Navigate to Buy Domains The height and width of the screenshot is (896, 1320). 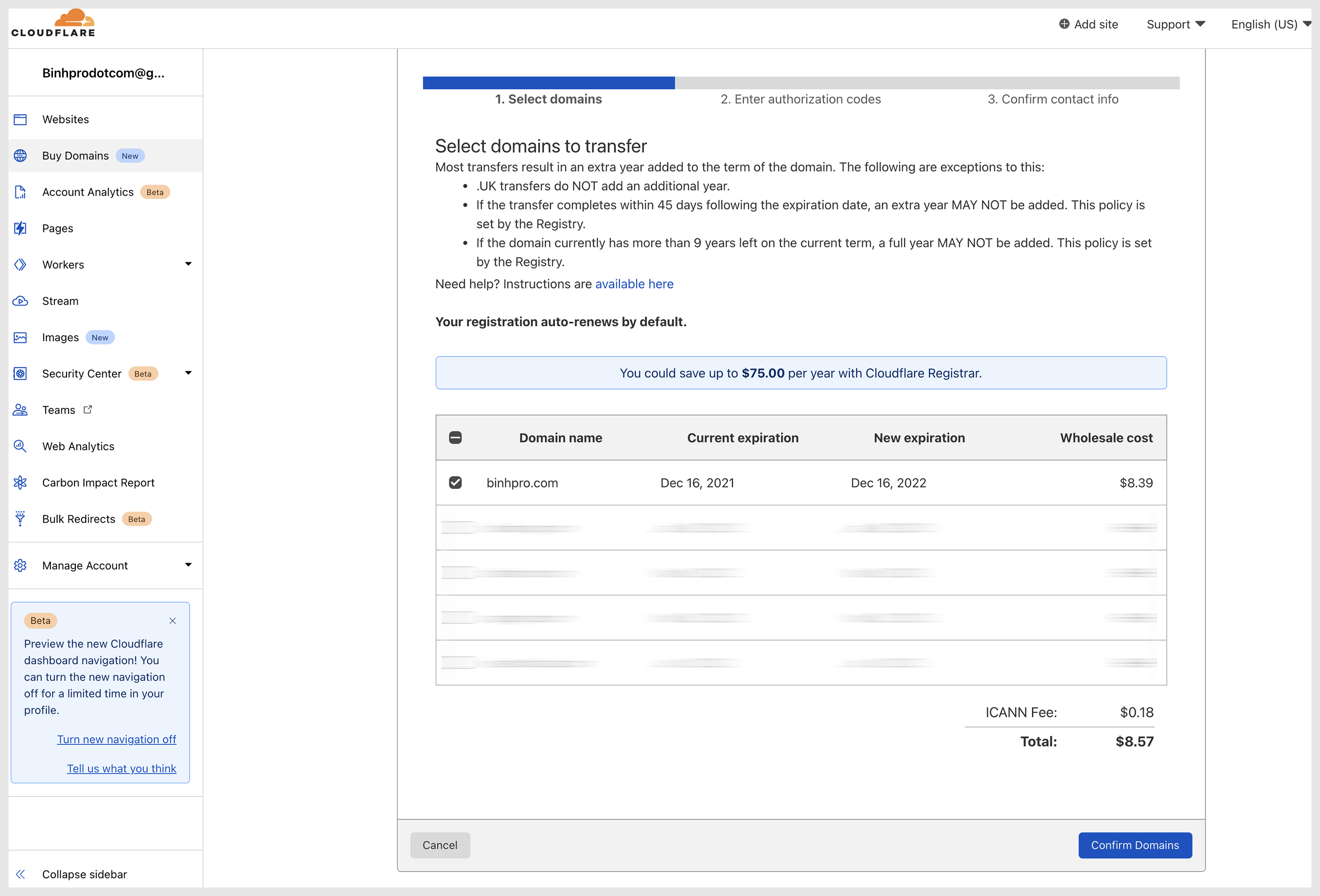(x=74, y=155)
